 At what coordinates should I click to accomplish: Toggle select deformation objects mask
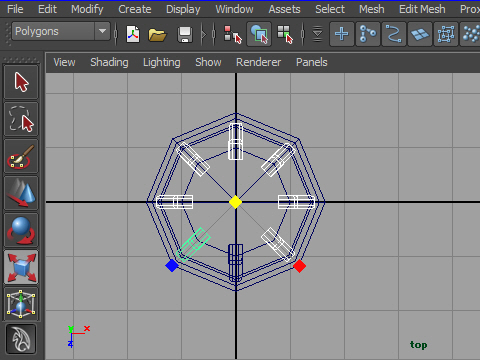coord(446,34)
